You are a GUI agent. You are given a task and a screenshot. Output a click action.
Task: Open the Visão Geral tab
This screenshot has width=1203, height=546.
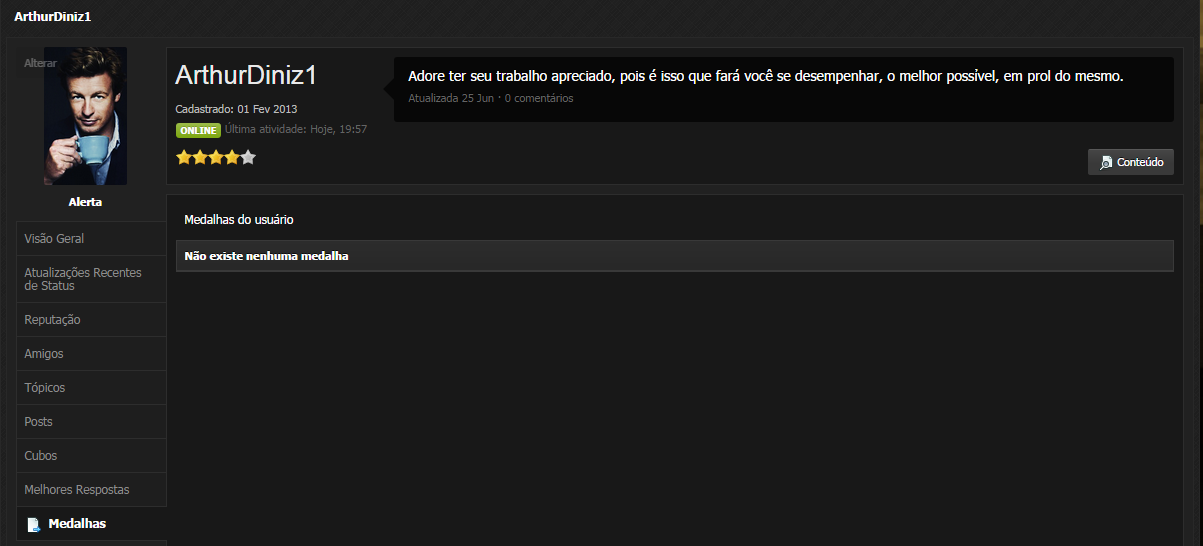point(91,239)
